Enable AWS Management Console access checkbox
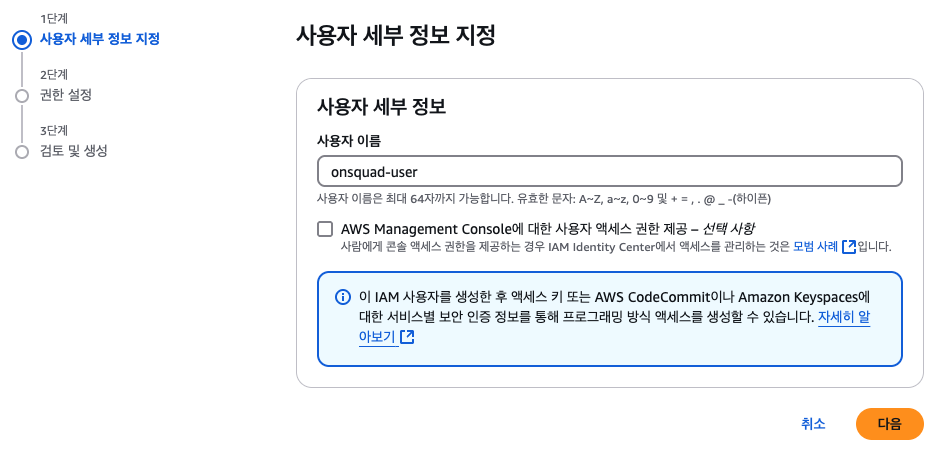Screen dimensions: 941x459 [x=325, y=229]
